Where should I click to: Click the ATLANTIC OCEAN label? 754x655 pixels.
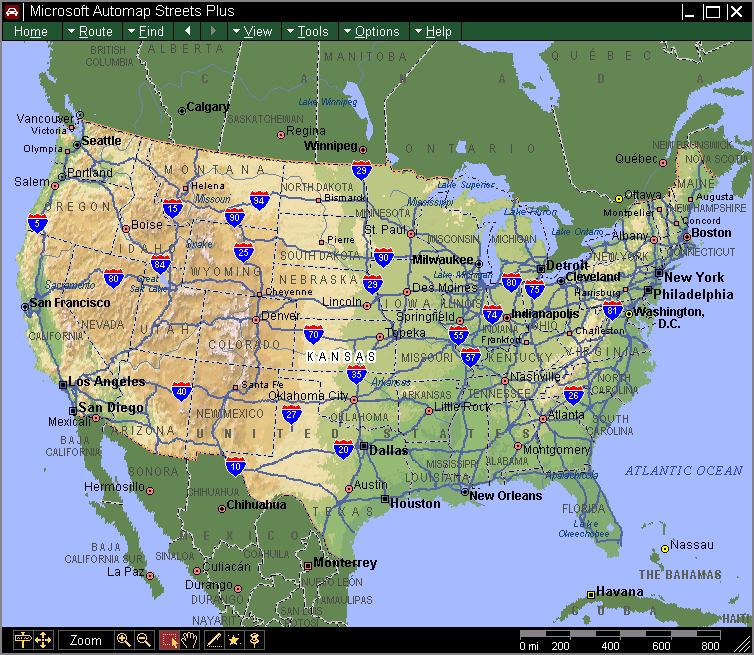[x=684, y=470]
